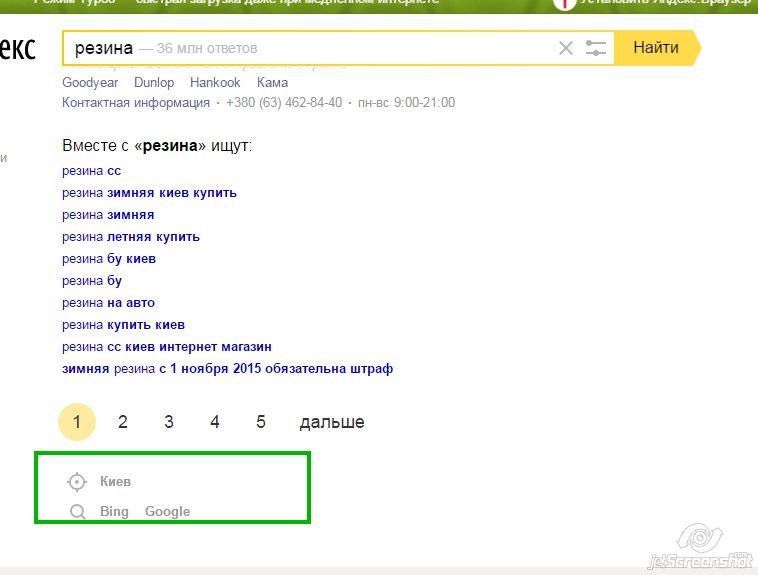Select the suggestion reading just резина зимняя
Image resolution: width=758 pixels, height=575 pixels.
click(108, 215)
